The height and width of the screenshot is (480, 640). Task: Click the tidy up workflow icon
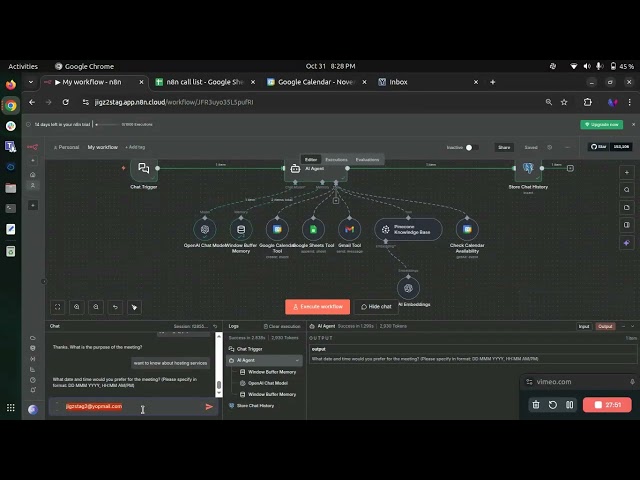click(134, 307)
